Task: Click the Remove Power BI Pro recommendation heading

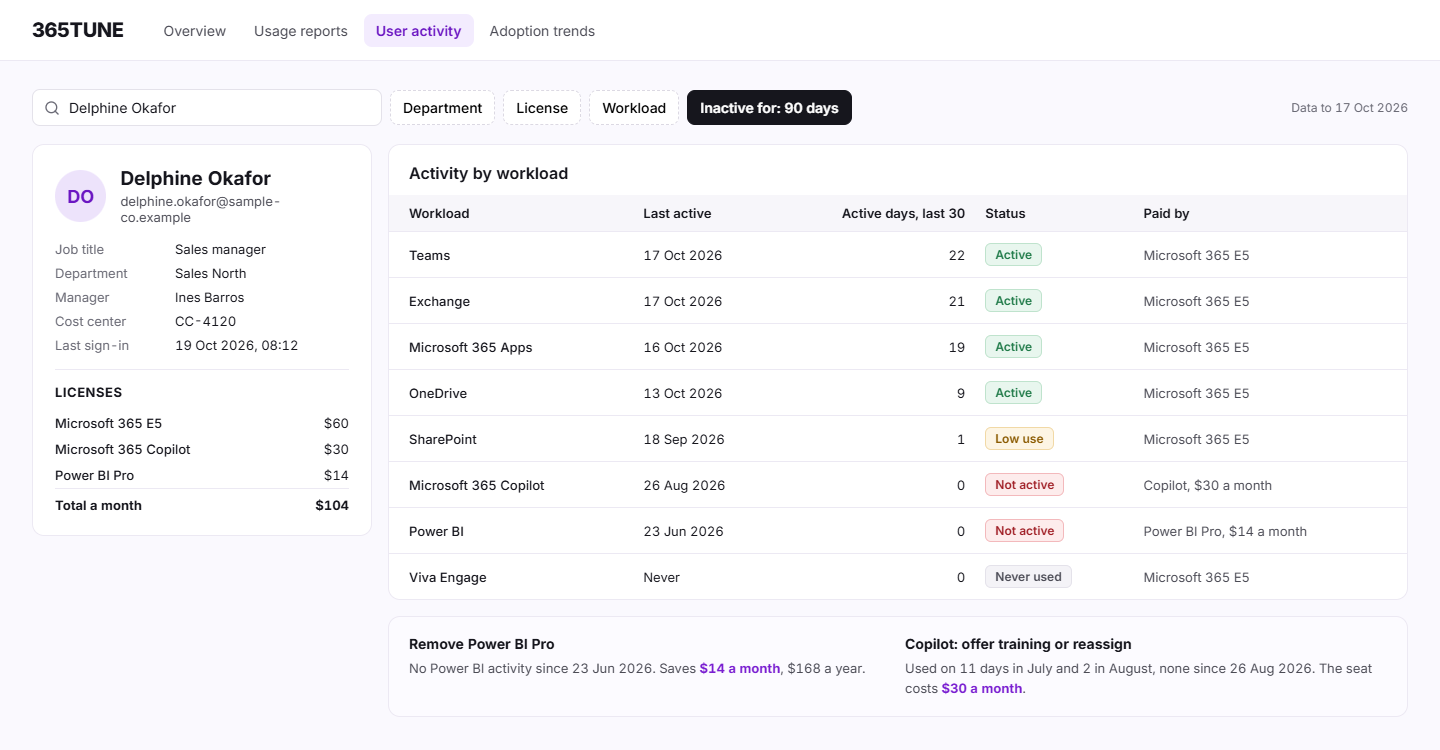Action: [x=482, y=644]
